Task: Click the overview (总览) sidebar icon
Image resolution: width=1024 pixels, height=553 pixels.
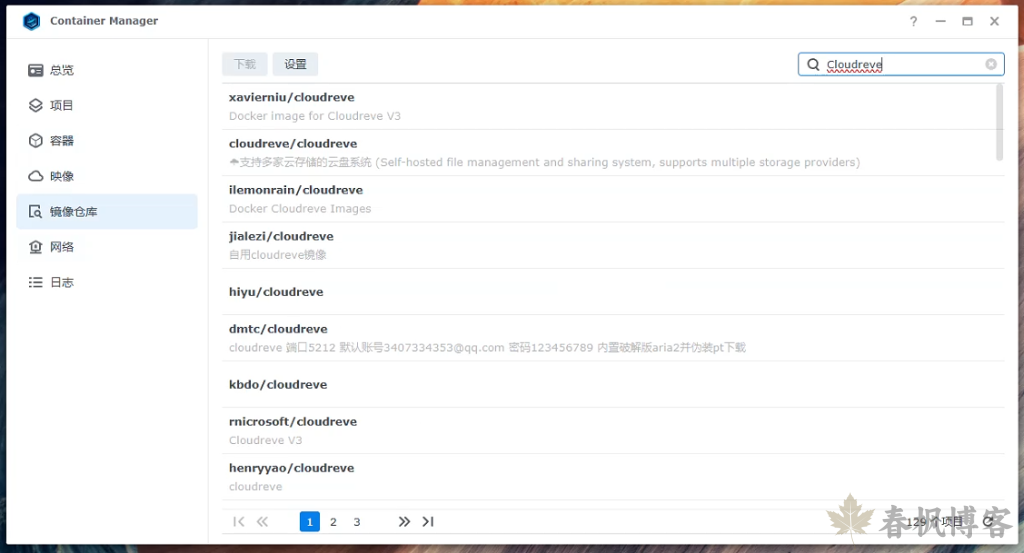Action: point(35,70)
